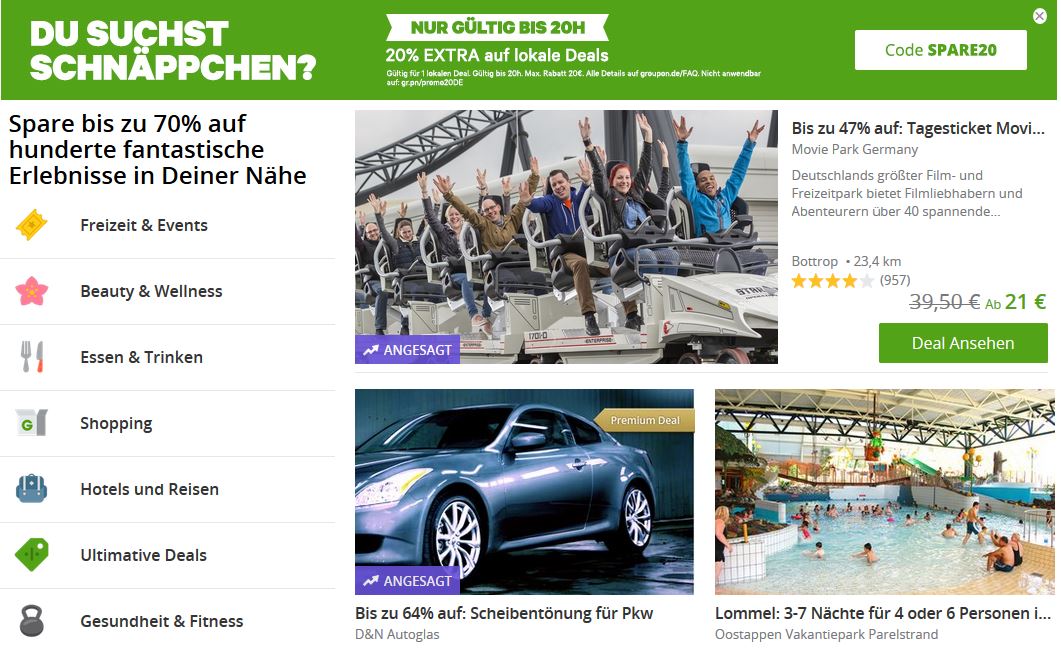This screenshot has width=1061, height=648.
Task: Click the blue backpack Hotels und Reisen icon
Action: [32, 488]
